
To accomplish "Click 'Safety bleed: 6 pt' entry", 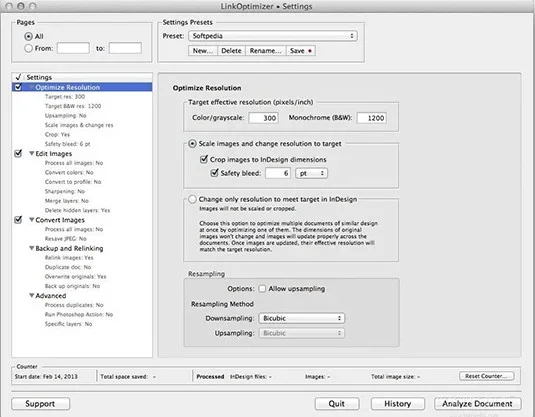I will [x=68, y=144].
